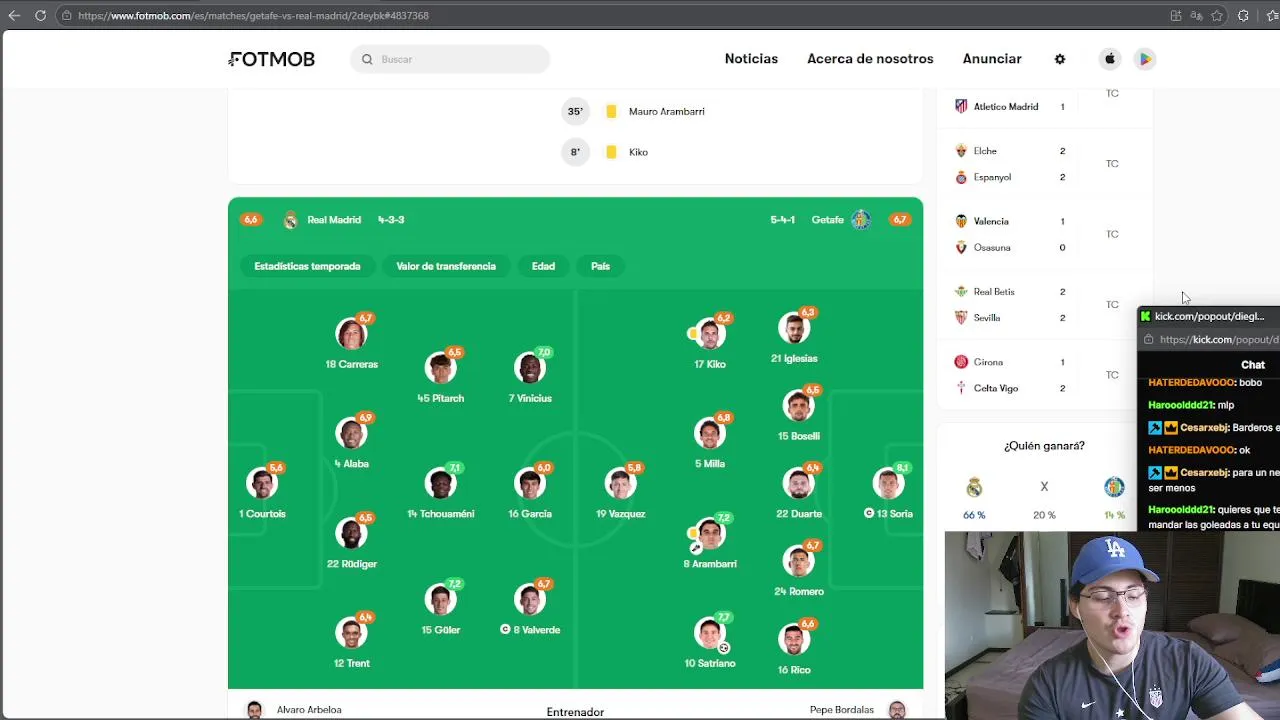The width and height of the screenshot is (1280, 720).
Task: Open player 10 Satriano photo
Action: (x=710, y=633)
